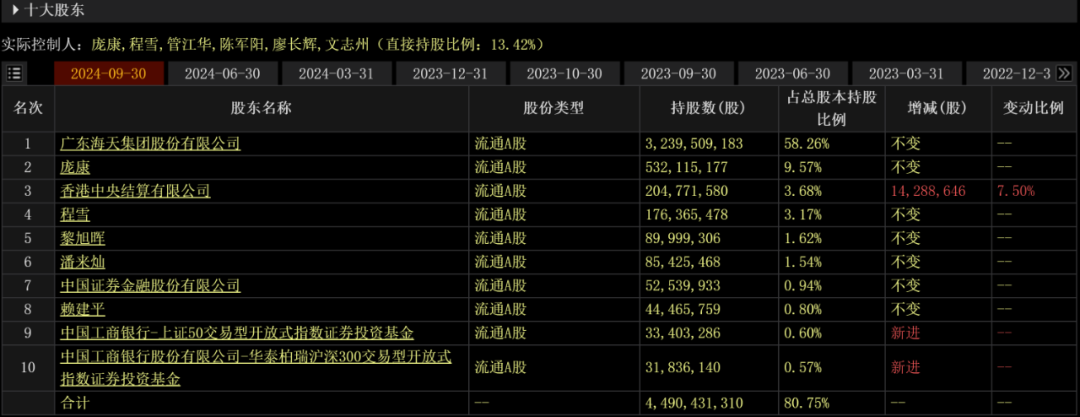Click 新进 in the 上证50 fund row

pos(905,333)
